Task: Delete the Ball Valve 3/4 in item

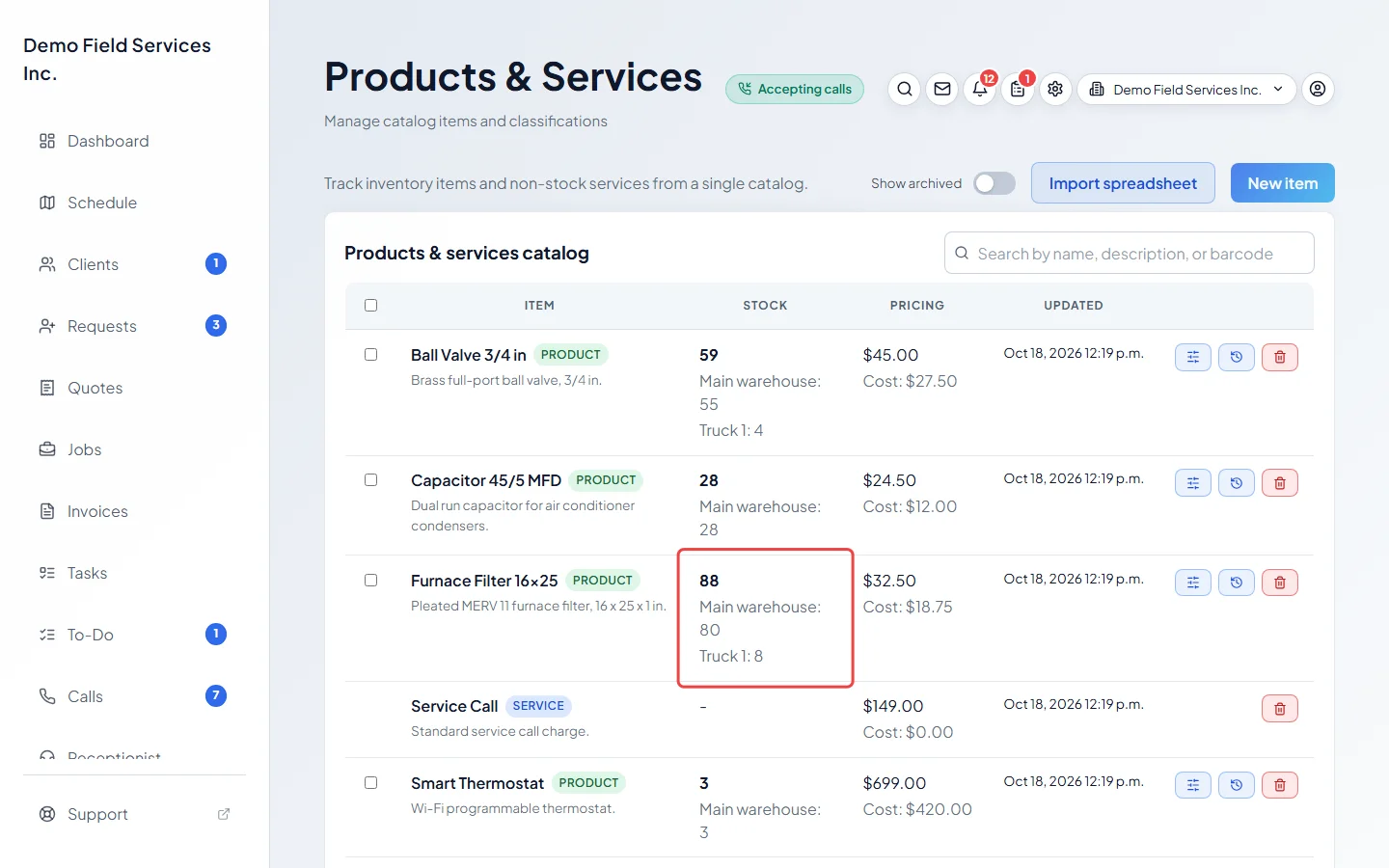Action: coord(1280,357)
